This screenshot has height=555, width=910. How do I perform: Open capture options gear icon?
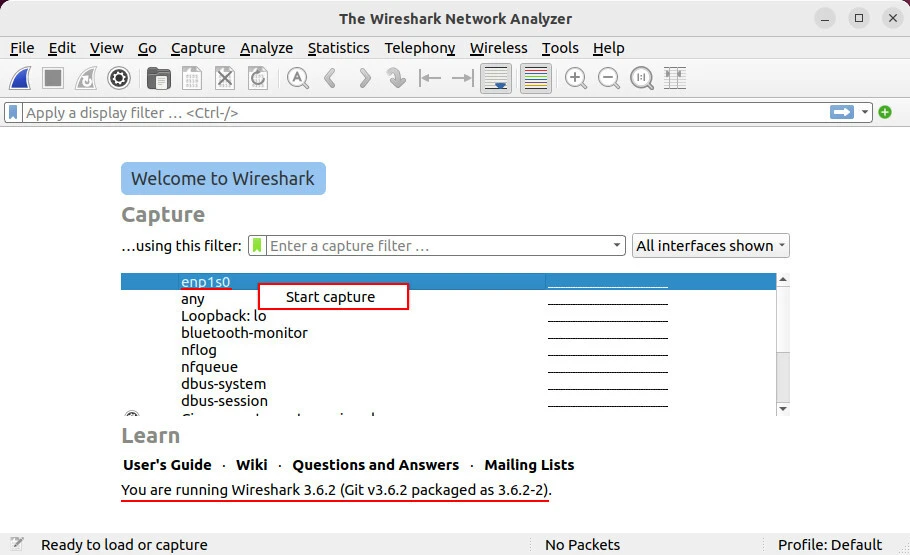[119, 78]
